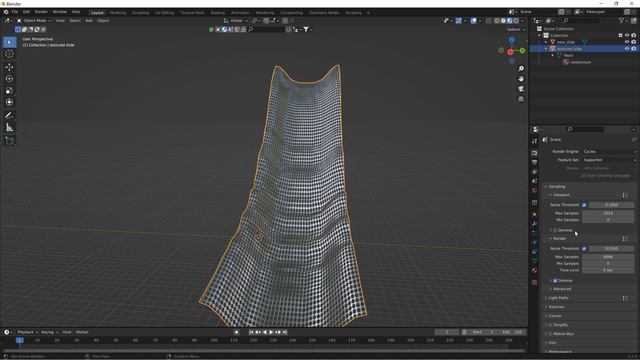Adjust viewport Max Samples value field

coord(608,213)
